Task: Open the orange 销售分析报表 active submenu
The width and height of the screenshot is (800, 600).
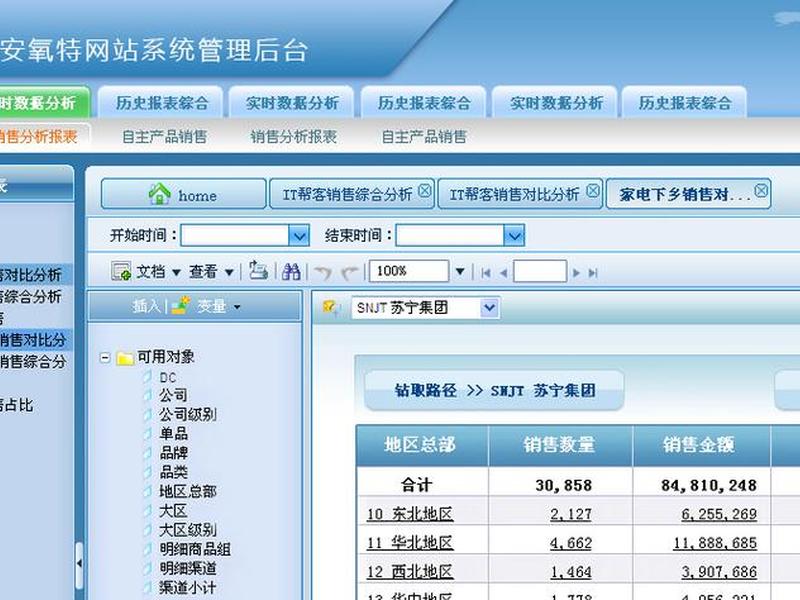Action: pos(39,136)
